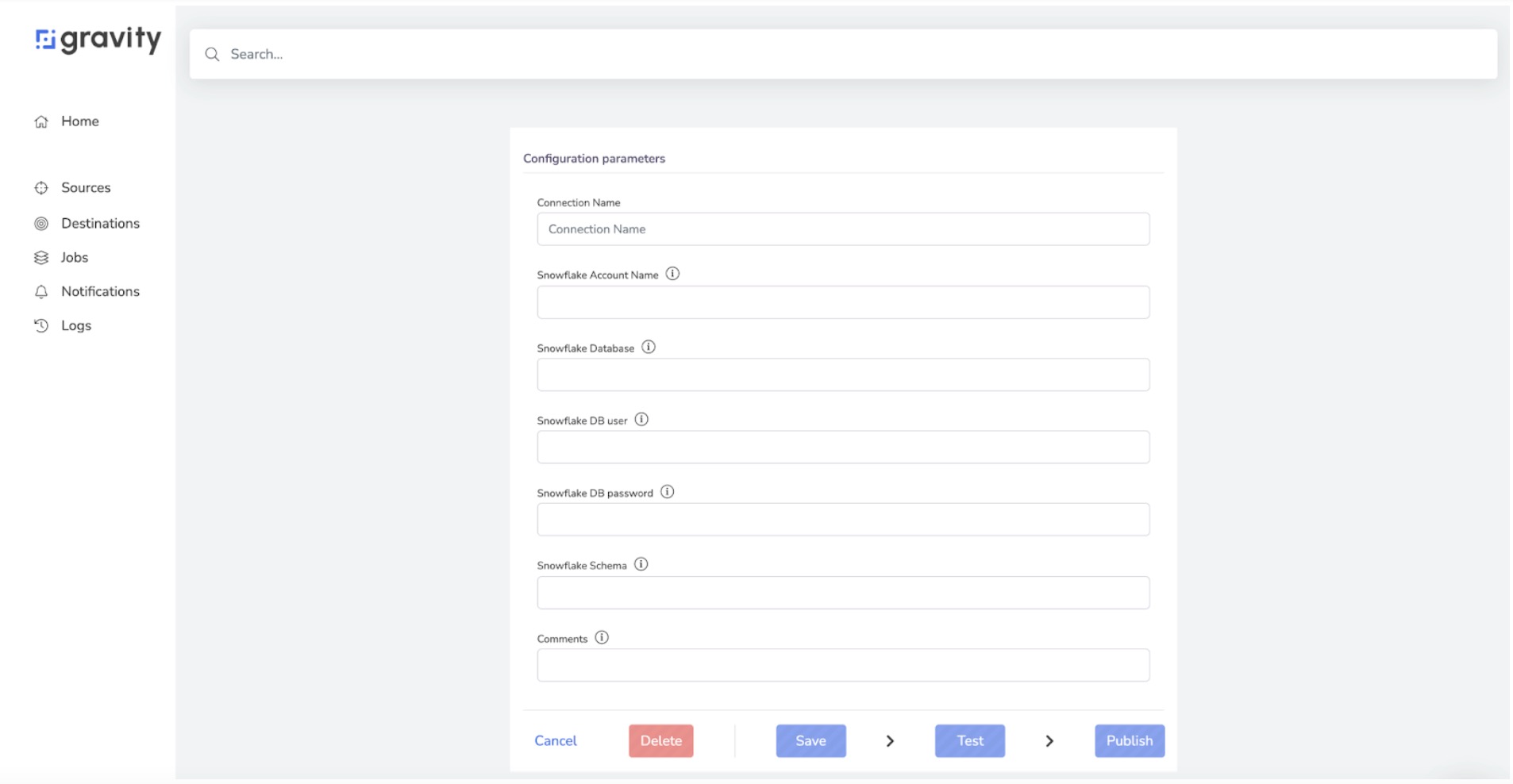
Task: Click inside the Connection Name field
Action: (843, 229)
